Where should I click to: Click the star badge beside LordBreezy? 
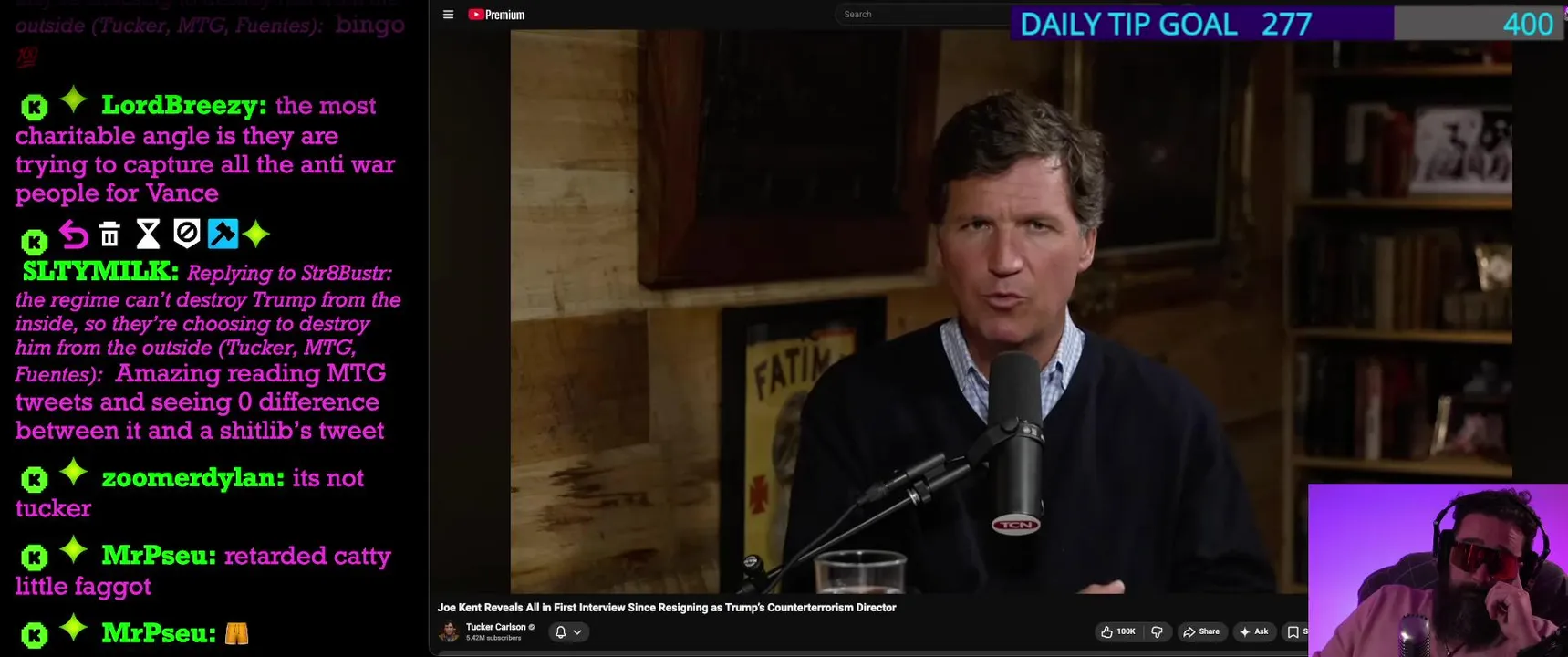[x=74, y=99]
